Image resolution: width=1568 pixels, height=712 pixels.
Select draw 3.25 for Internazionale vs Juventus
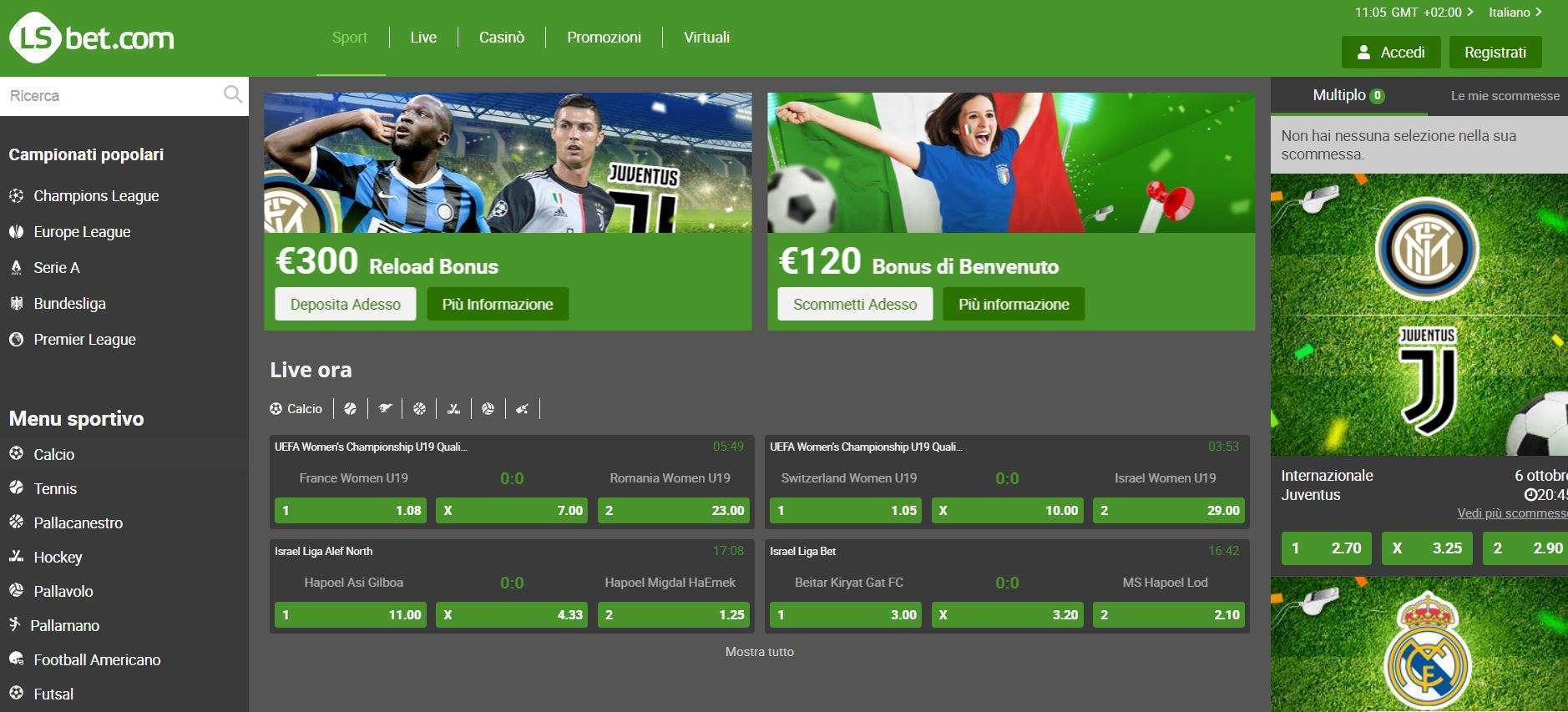(x=1427, y=548)
